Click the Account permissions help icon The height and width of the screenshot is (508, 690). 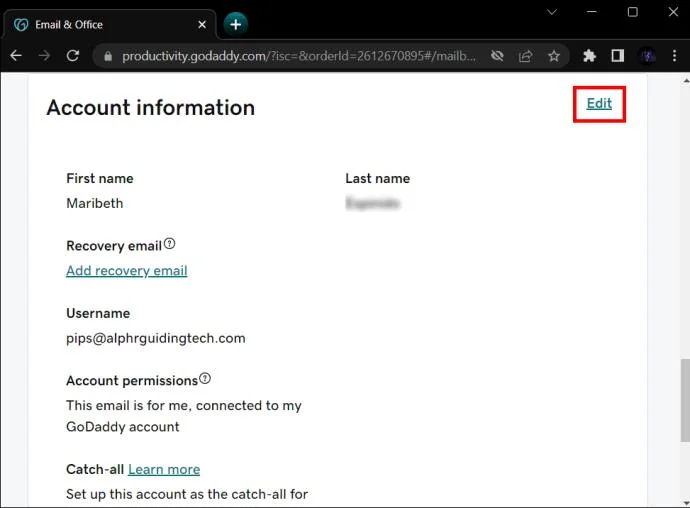205,379
